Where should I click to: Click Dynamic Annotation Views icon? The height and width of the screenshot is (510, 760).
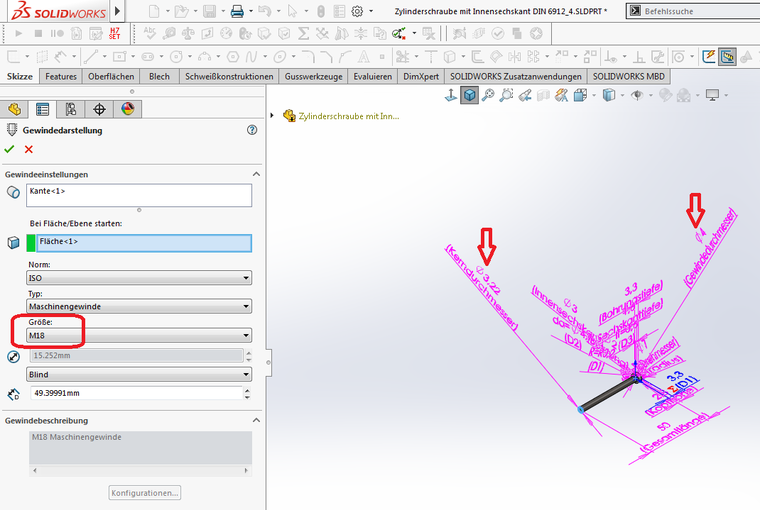(x=561, y=95)
